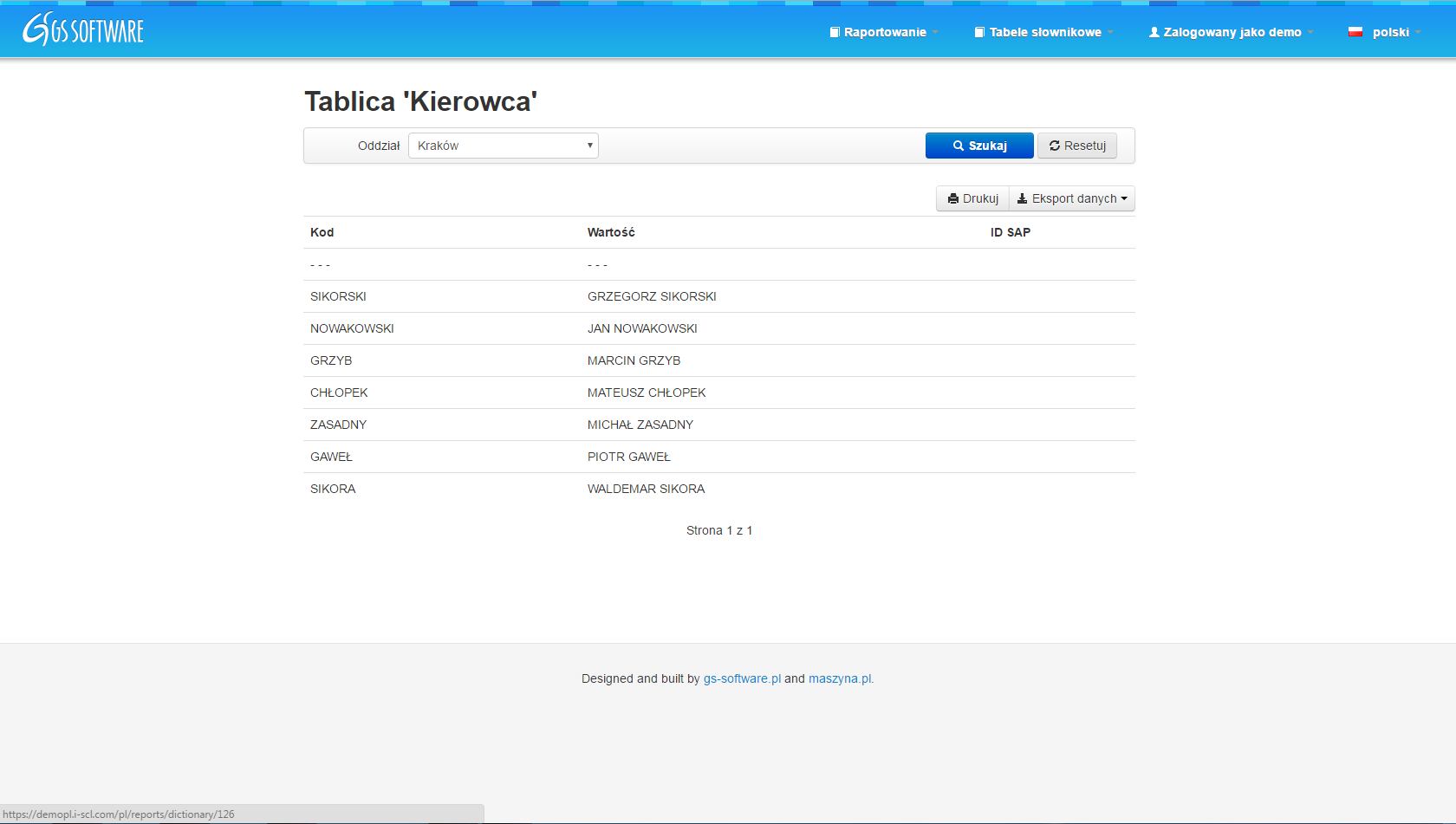Open the Zalogowany jako demo menu

click(x=1232, y=32)
